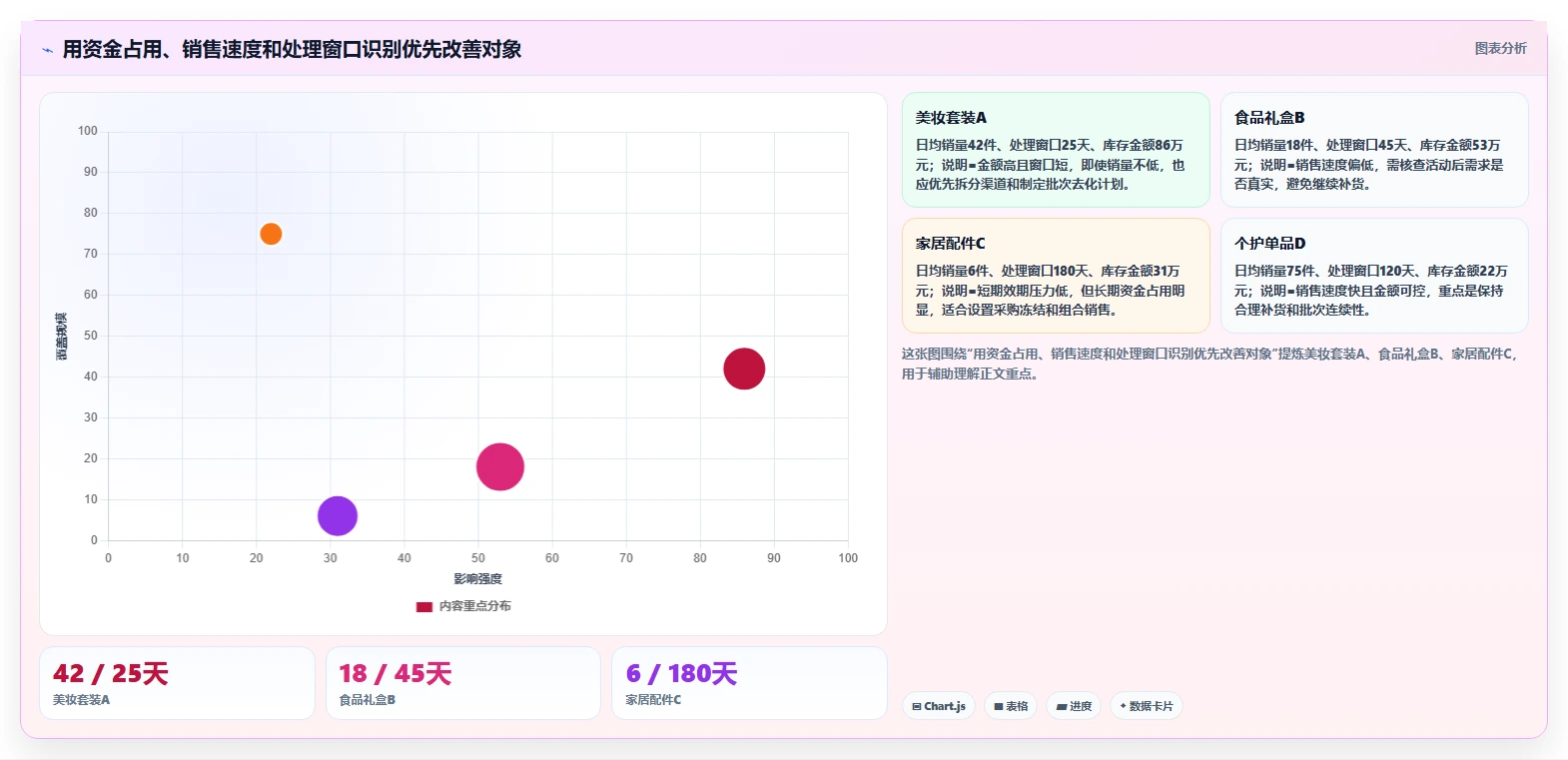Image resolution: width=1568 pixels, height=760 pixels.
Task: Click the orange bubble on the chart
Action: [271, 234]
